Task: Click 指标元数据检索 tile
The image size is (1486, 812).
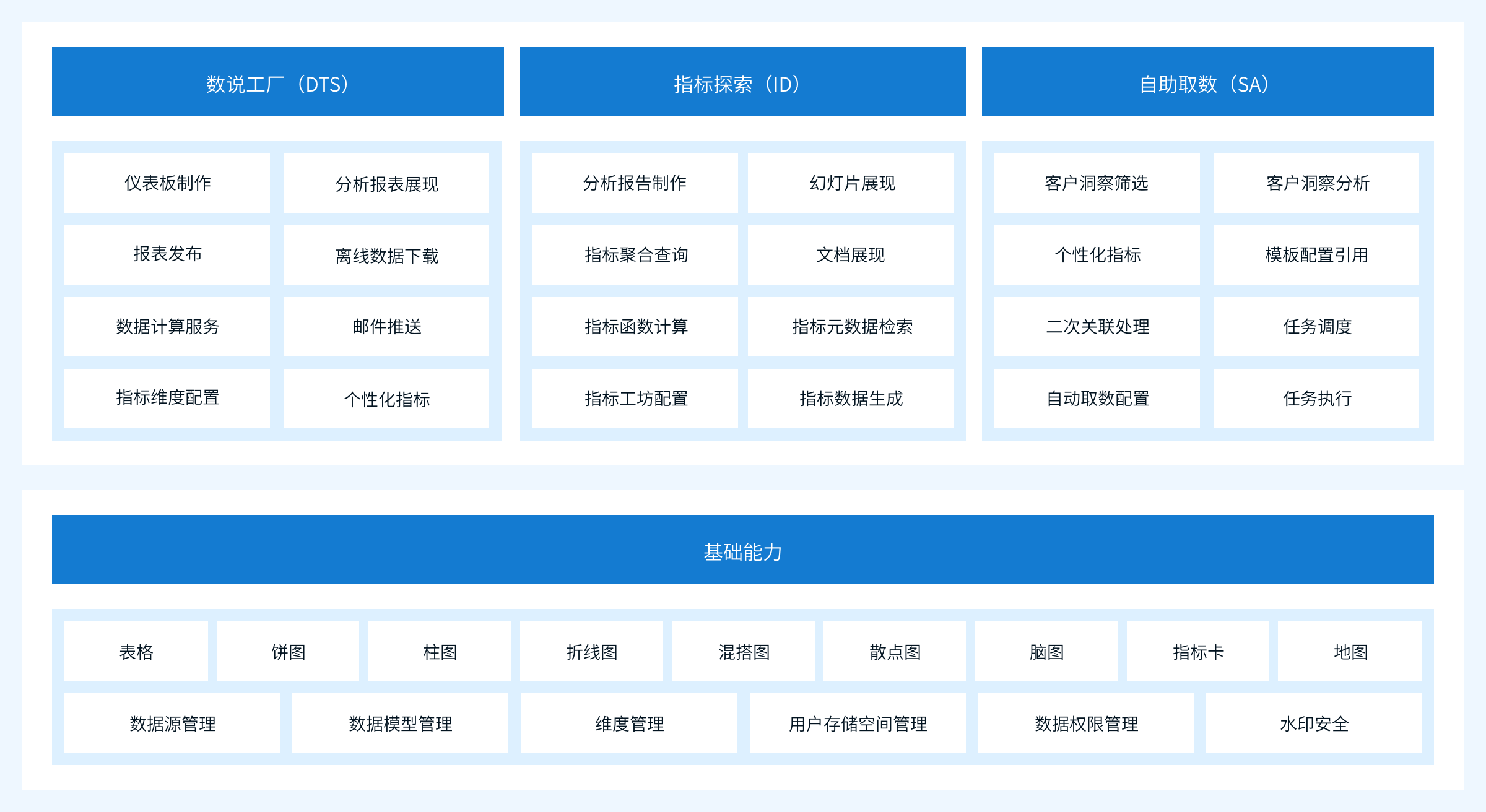Action: [x=851, y=327]
